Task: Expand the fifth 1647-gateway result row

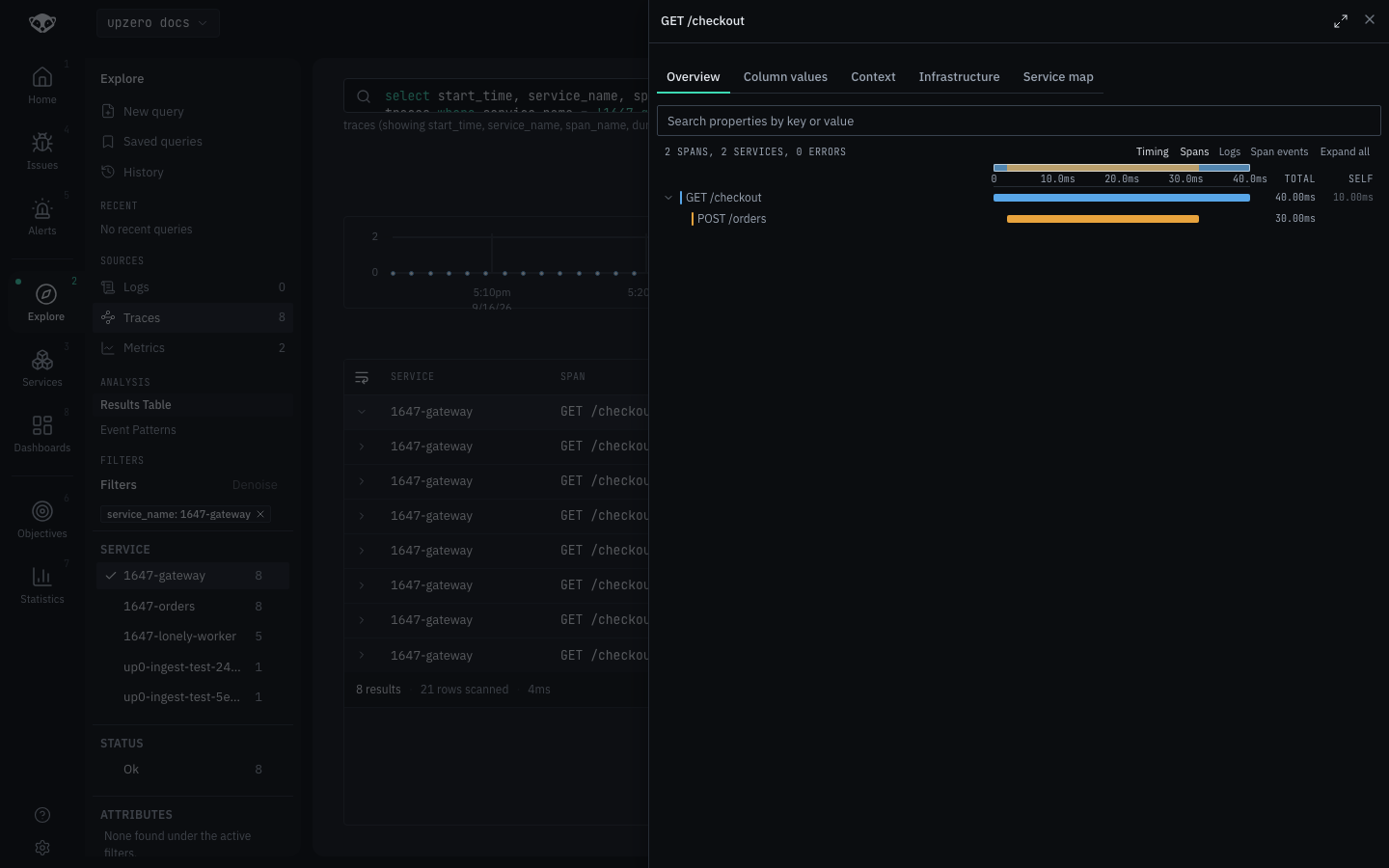Action: tap(362, 551)
